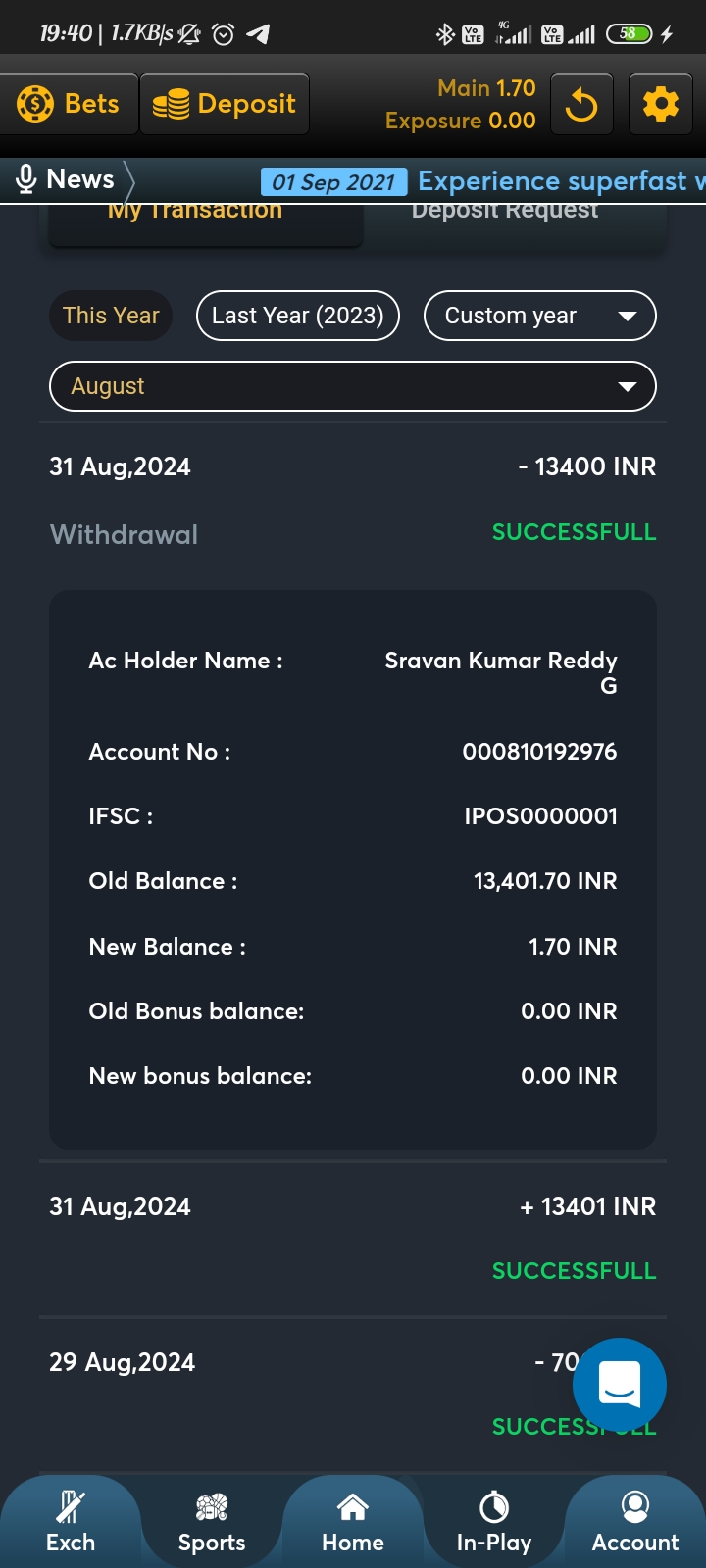The image size is (706, 1568).
Task: Tap the refresh balance icon
Action: coord(581,104)
